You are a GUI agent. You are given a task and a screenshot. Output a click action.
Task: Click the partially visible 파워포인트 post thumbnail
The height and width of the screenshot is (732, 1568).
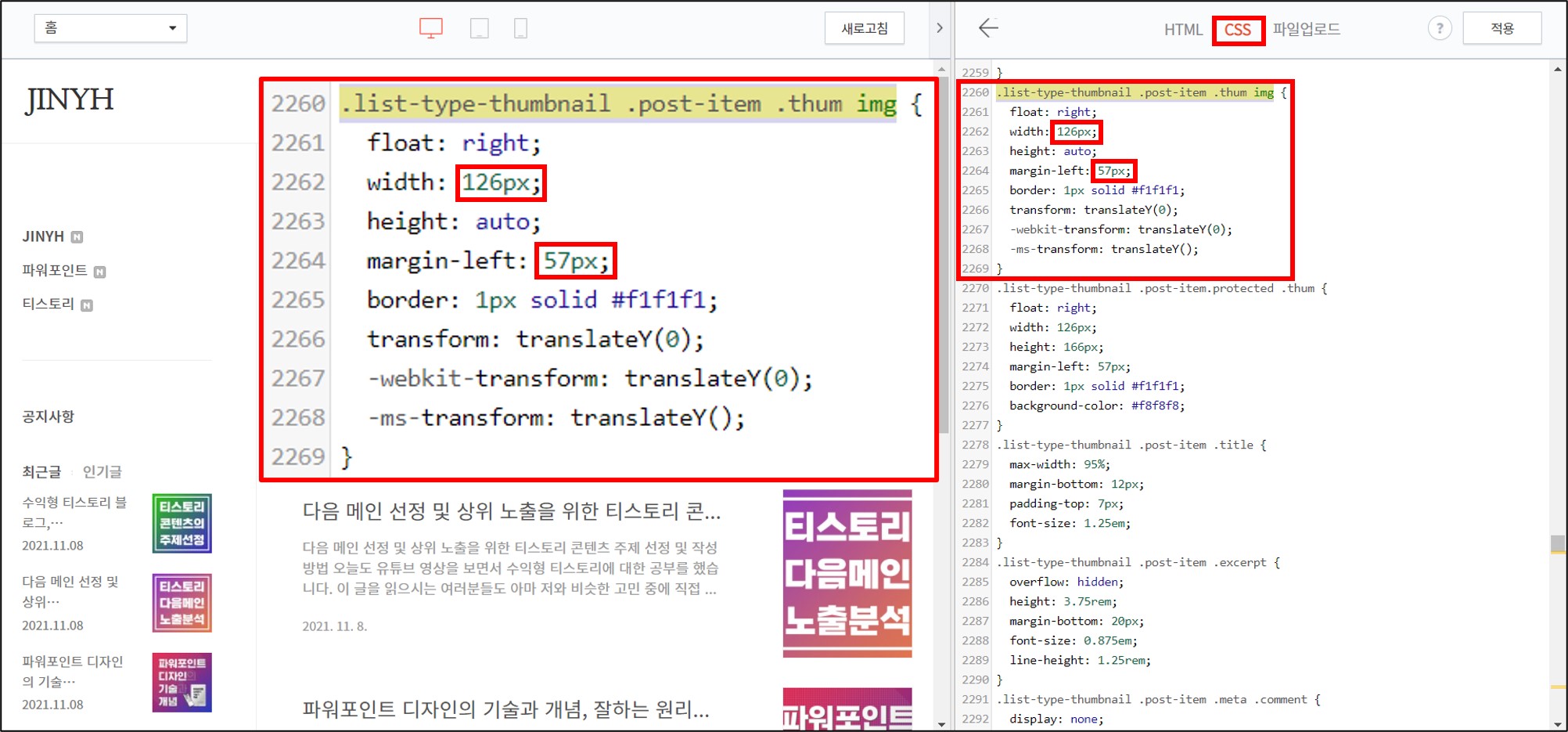point(847,709)
